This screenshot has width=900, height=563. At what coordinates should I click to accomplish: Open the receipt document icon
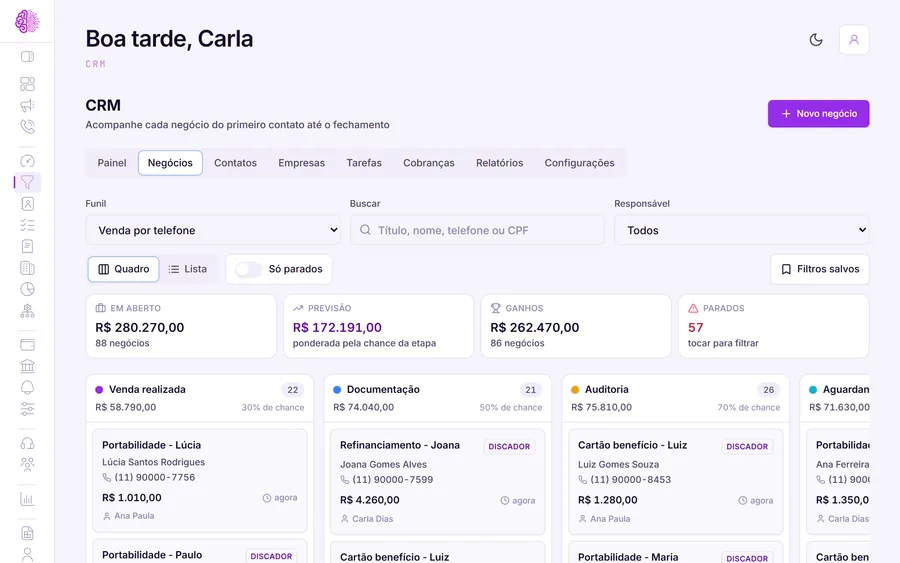[27, 246]
